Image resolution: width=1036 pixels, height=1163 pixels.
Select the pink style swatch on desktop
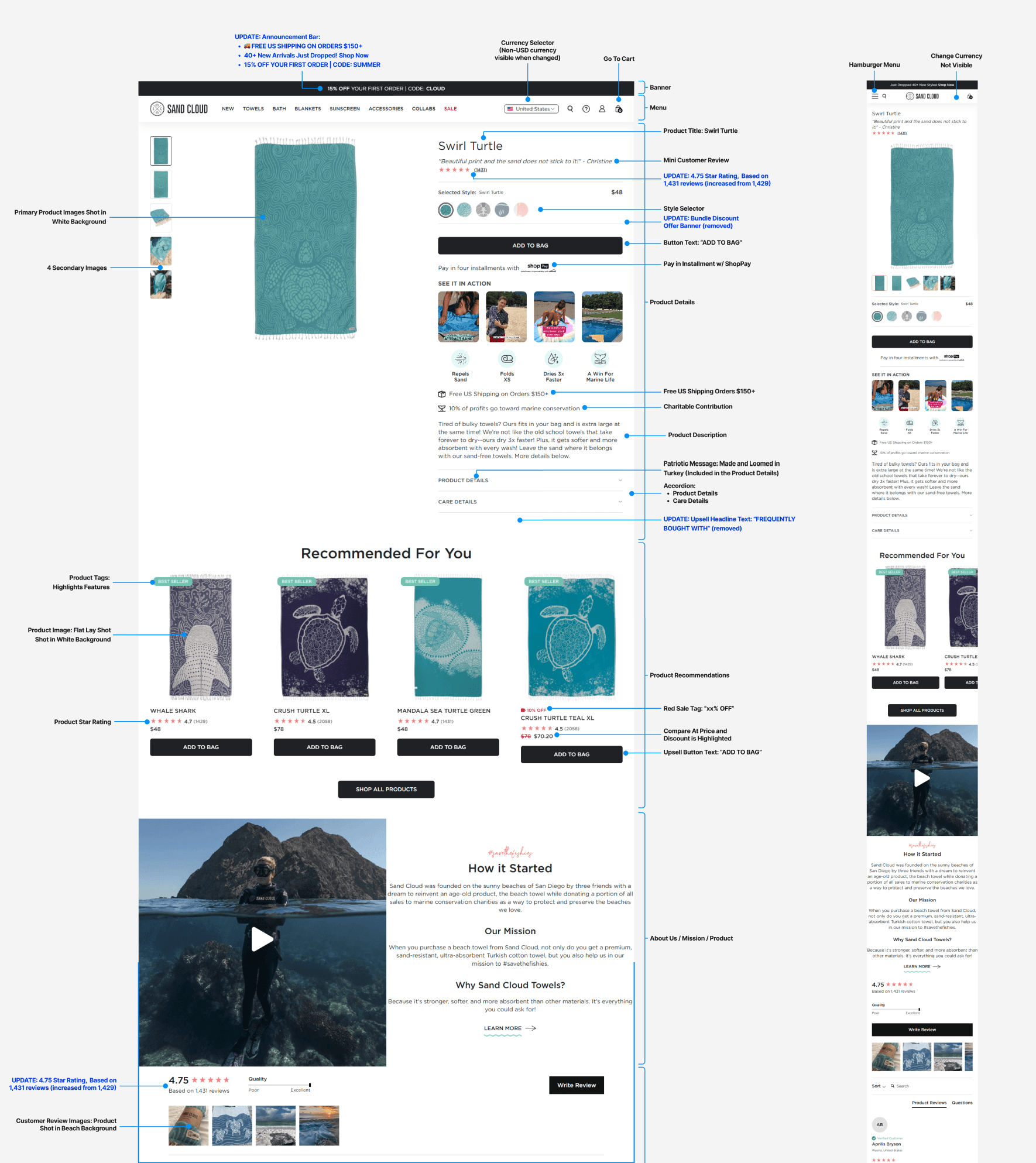pyautogui.click(x=521, y=210)
